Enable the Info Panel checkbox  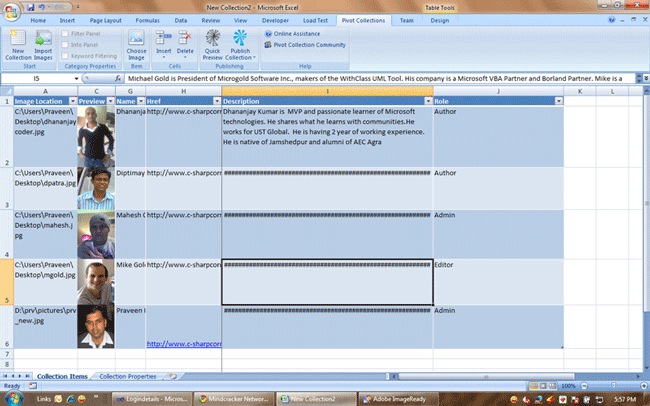(x=65, y=44)
